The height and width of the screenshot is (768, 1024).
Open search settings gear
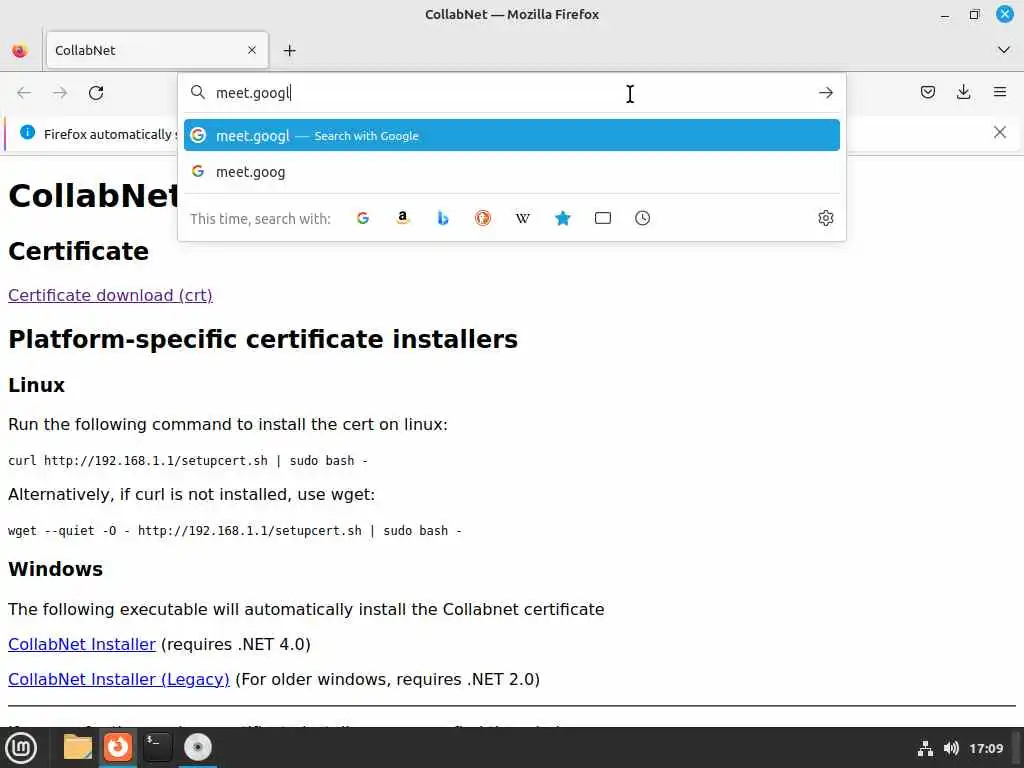[825, 218]
